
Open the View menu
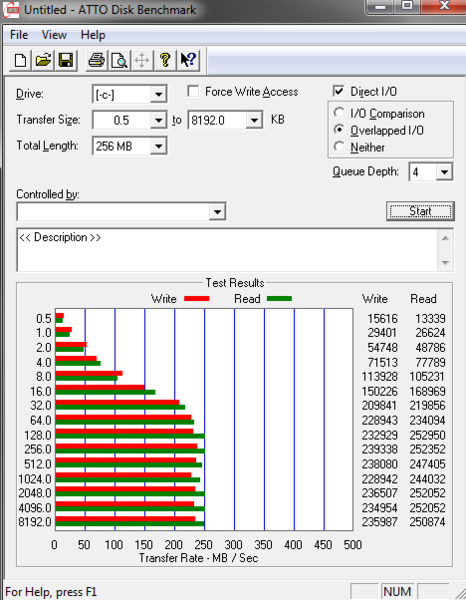click(x=54, y=35)
